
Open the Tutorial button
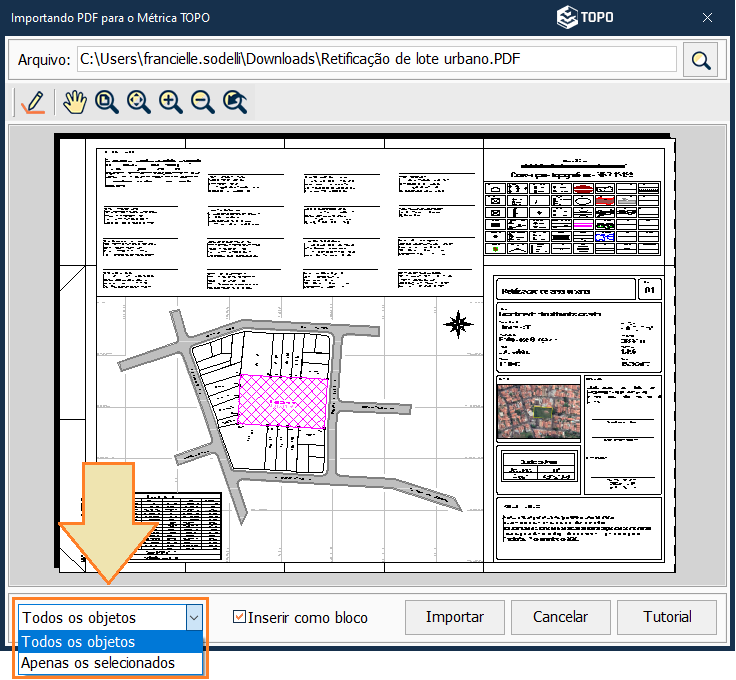(667, 617)
